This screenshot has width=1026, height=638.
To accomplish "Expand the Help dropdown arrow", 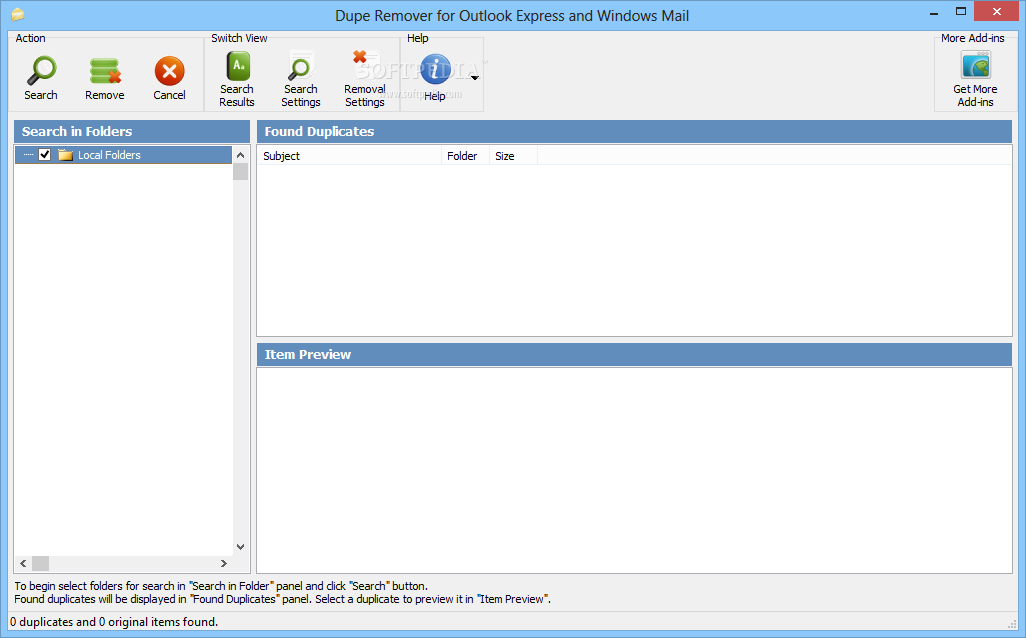I will [475, 78].
